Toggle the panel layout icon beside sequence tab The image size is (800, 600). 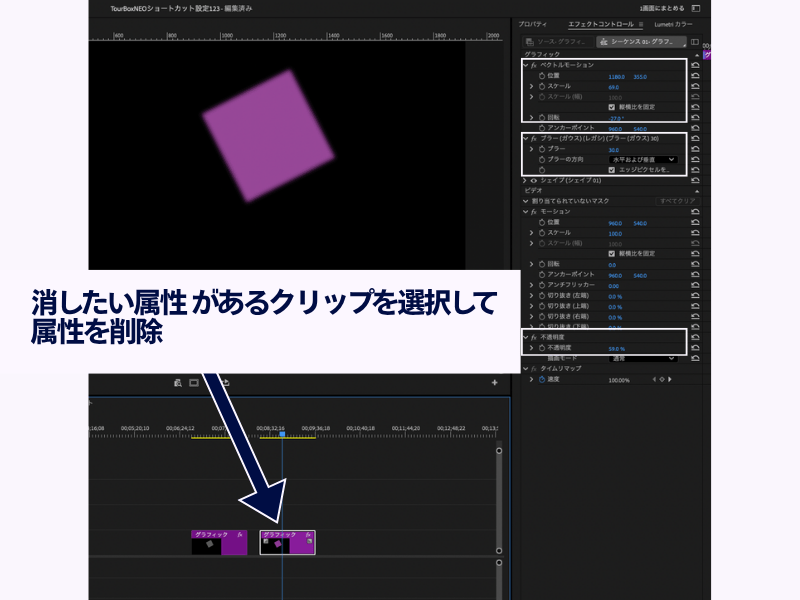point(695,42)
